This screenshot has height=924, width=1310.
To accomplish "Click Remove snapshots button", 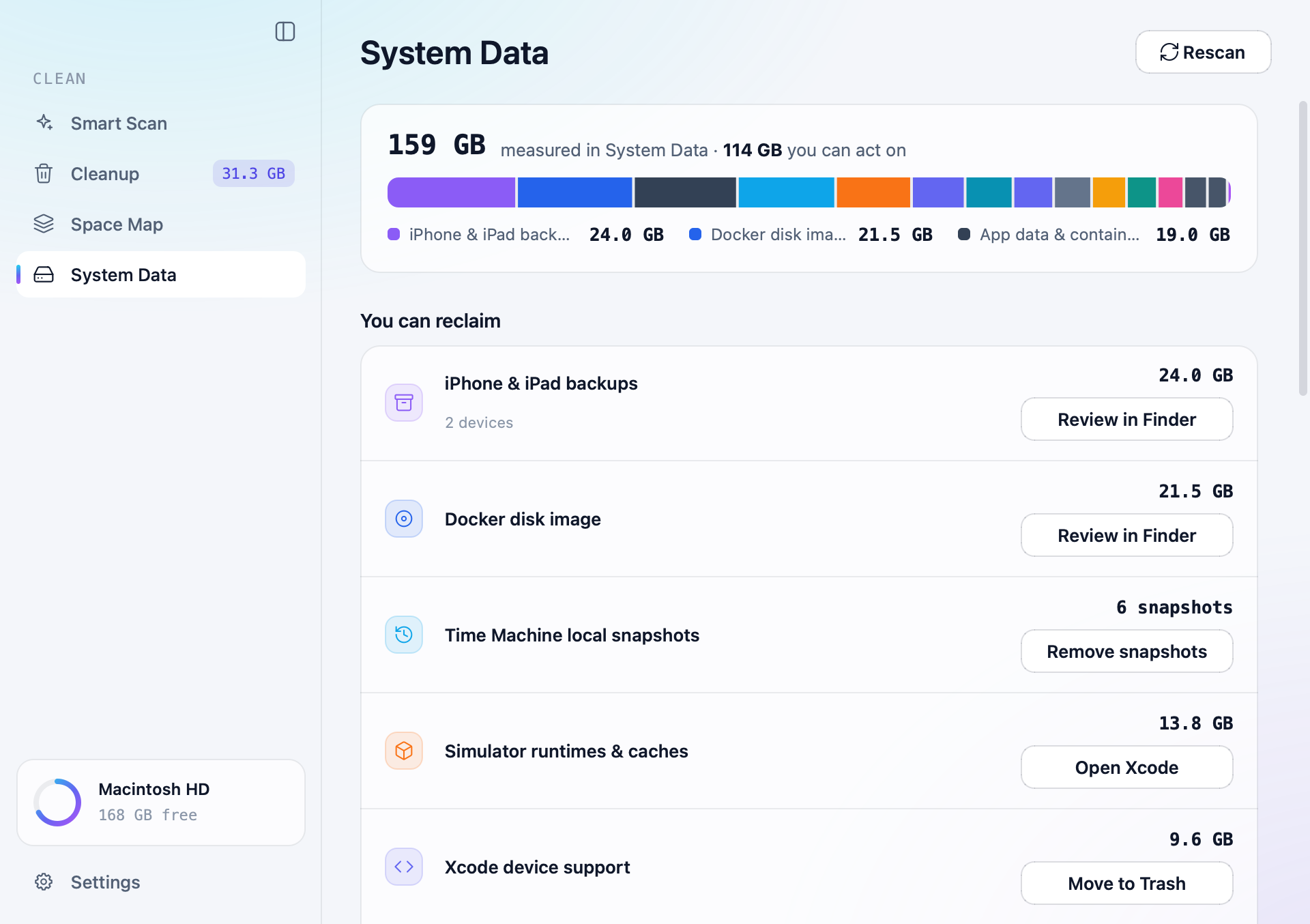I will coord(1126,651).
